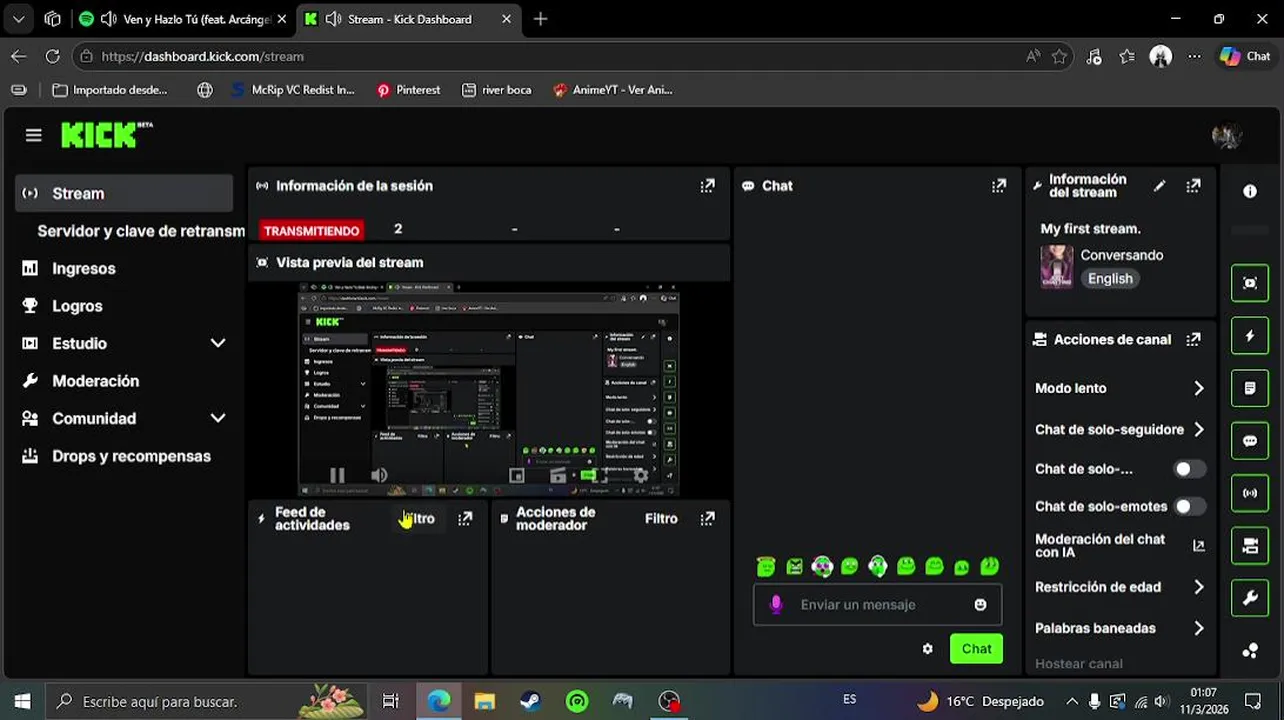Expand the Estudio sidebar section

(x=217, y=344)
